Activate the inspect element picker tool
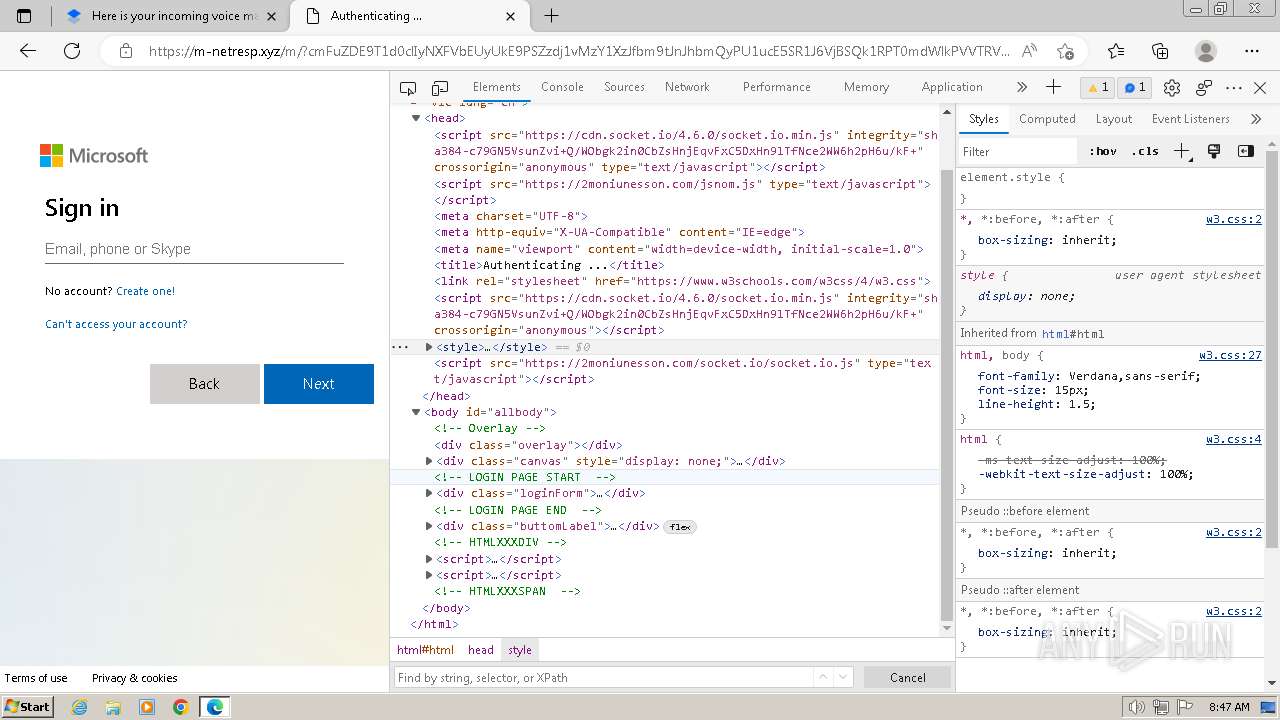Image resolution: width=1280 pixels, height=720 pixels. [x=408, y=88]
